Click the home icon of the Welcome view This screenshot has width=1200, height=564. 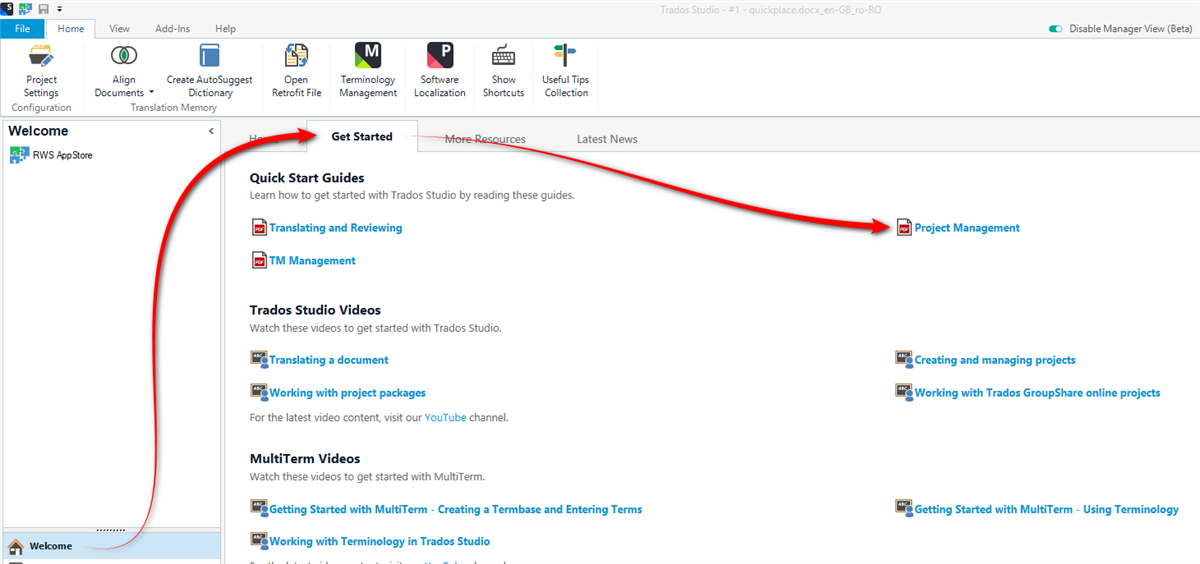(x=16, y=546)
